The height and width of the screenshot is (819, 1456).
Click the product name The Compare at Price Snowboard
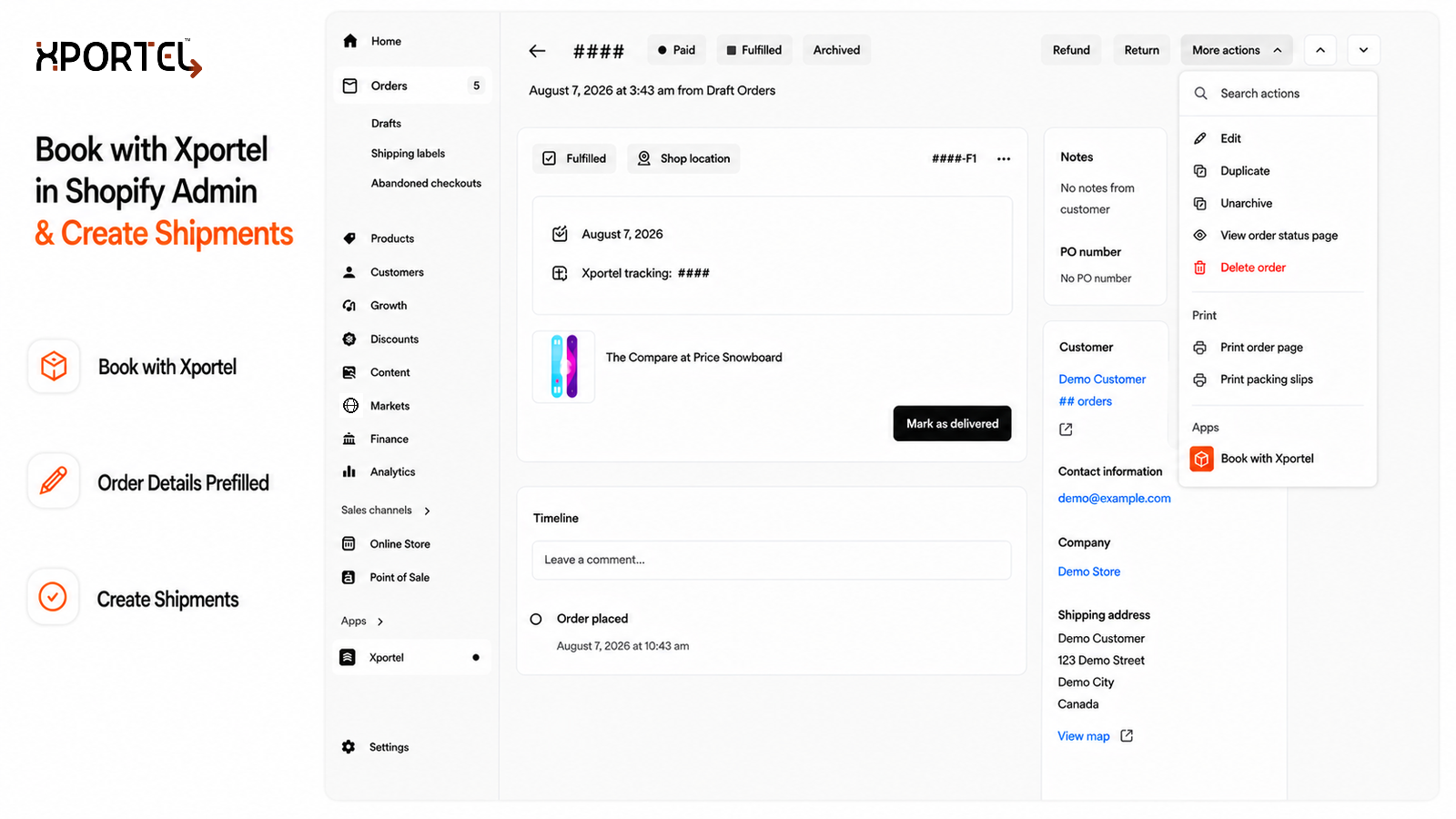tap(693, 358)
